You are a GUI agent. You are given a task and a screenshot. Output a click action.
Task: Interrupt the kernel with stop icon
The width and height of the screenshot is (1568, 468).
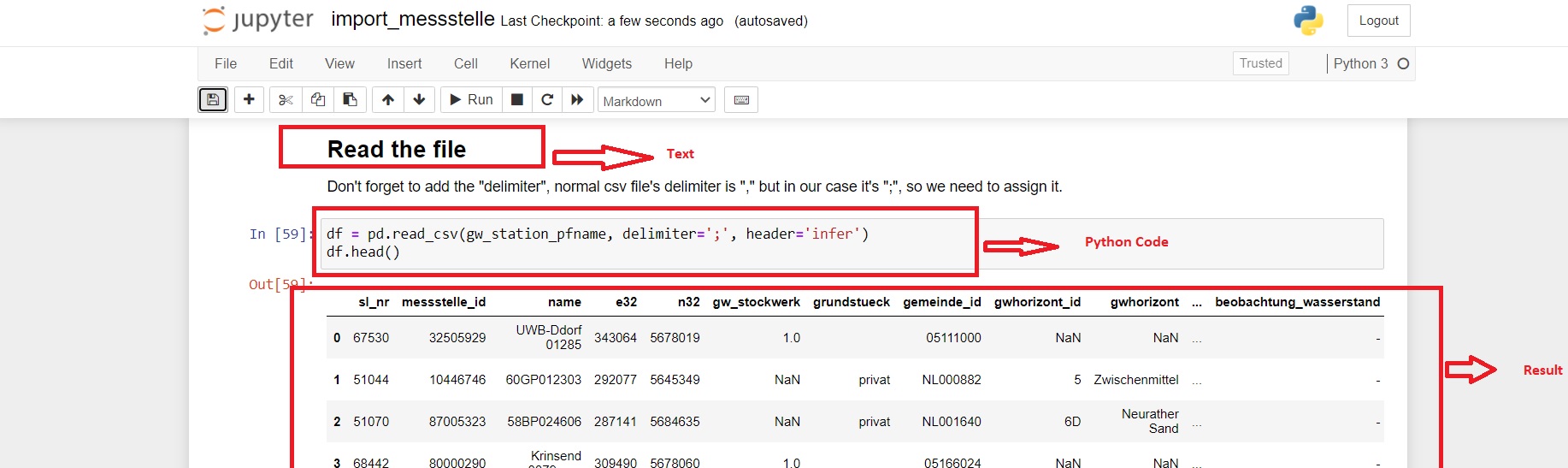pos(516,100)
